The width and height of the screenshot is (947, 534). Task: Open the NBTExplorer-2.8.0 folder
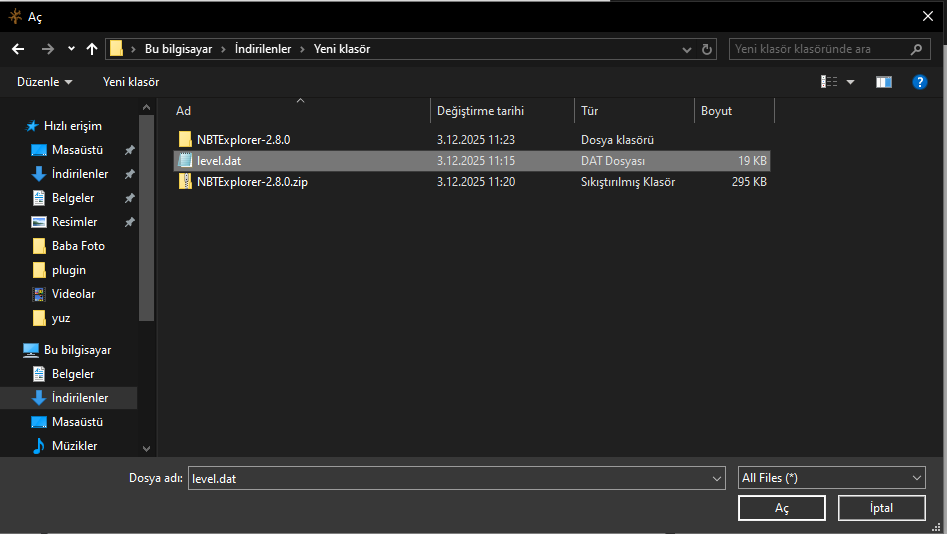243,140
